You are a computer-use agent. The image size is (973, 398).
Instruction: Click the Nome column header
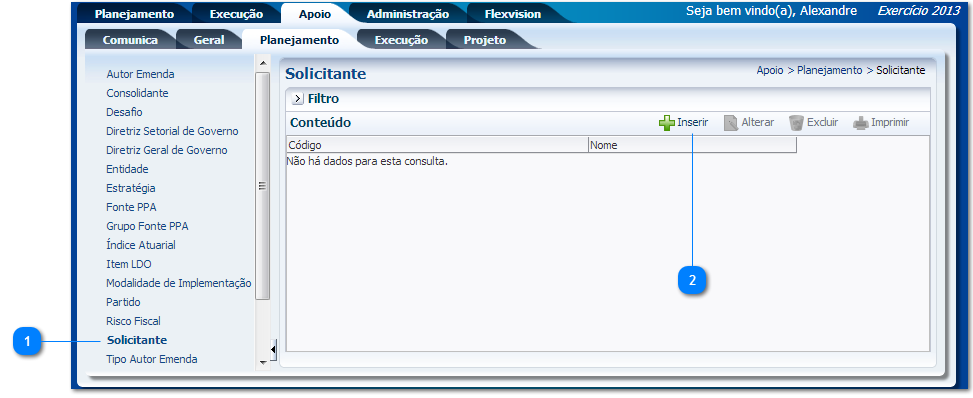tap(692, 145)
